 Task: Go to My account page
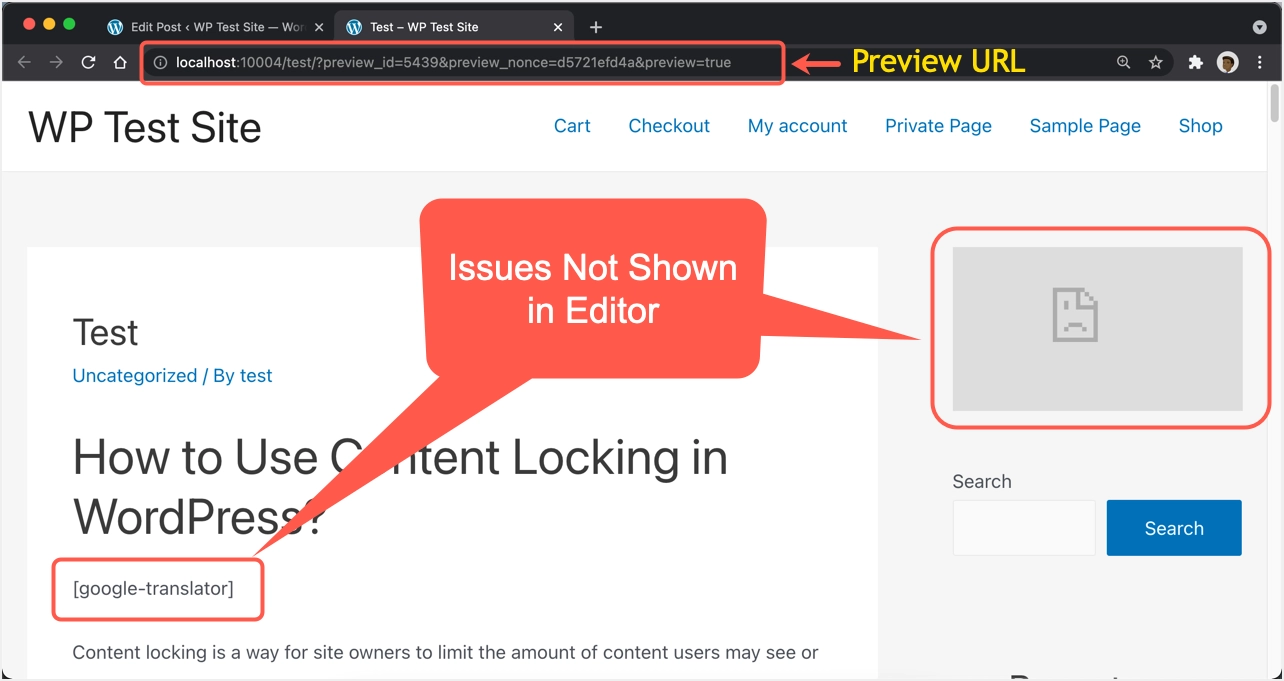797,126
